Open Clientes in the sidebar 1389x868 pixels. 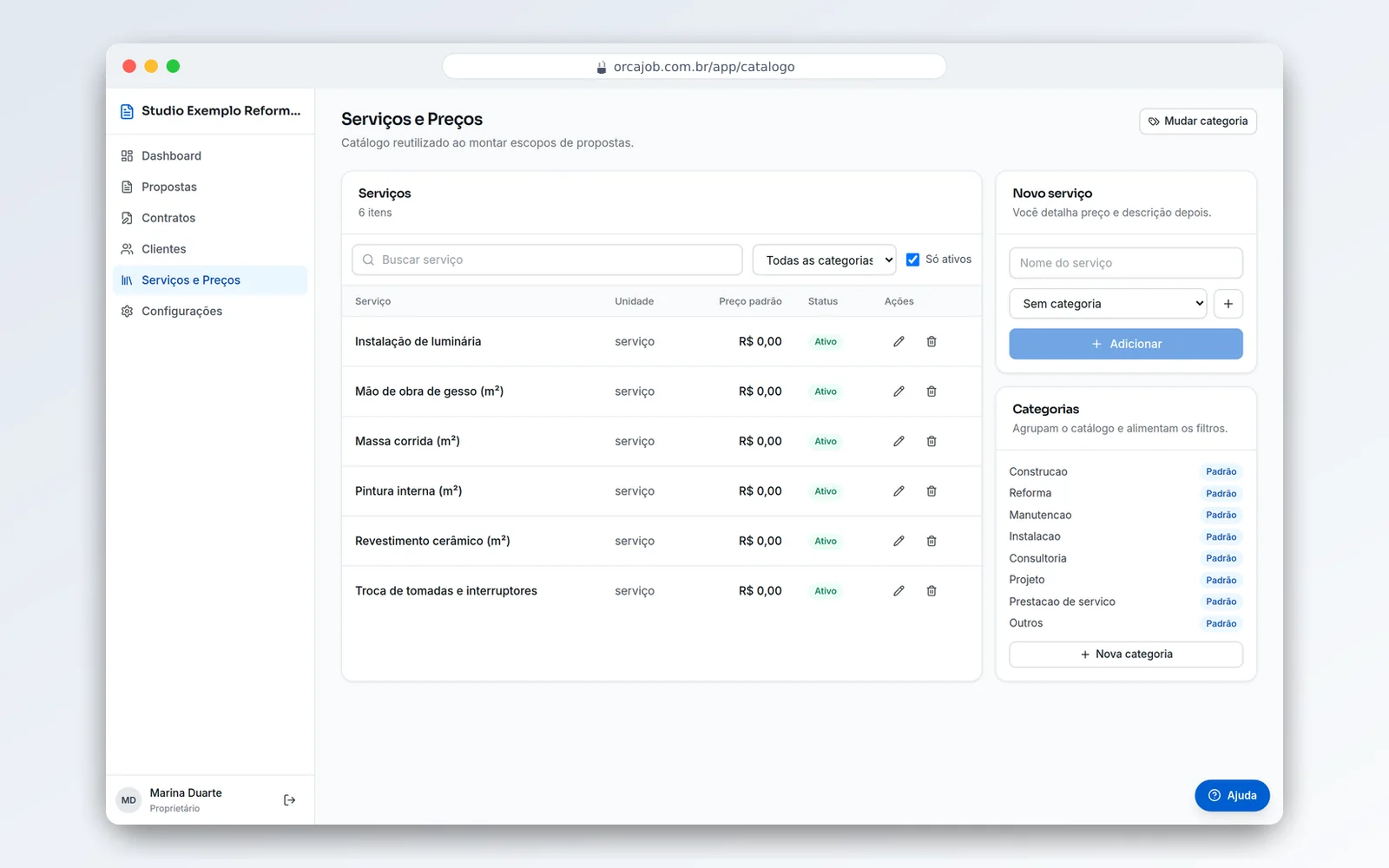tap(210, 249)
